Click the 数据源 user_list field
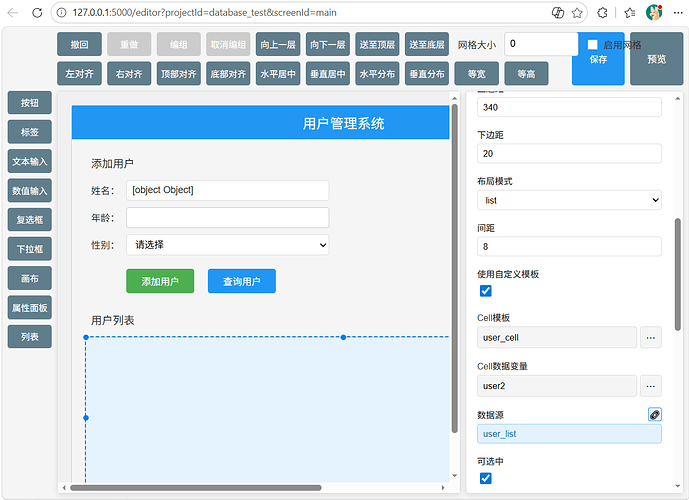 pyautogui.click(x=569, y=434)
